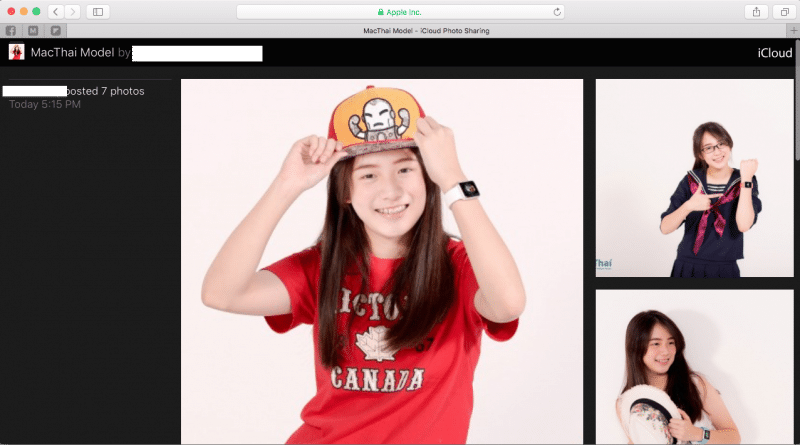
Task: Reload the page from the address bar
Action: pyautogui.click(x=557, y=12)
